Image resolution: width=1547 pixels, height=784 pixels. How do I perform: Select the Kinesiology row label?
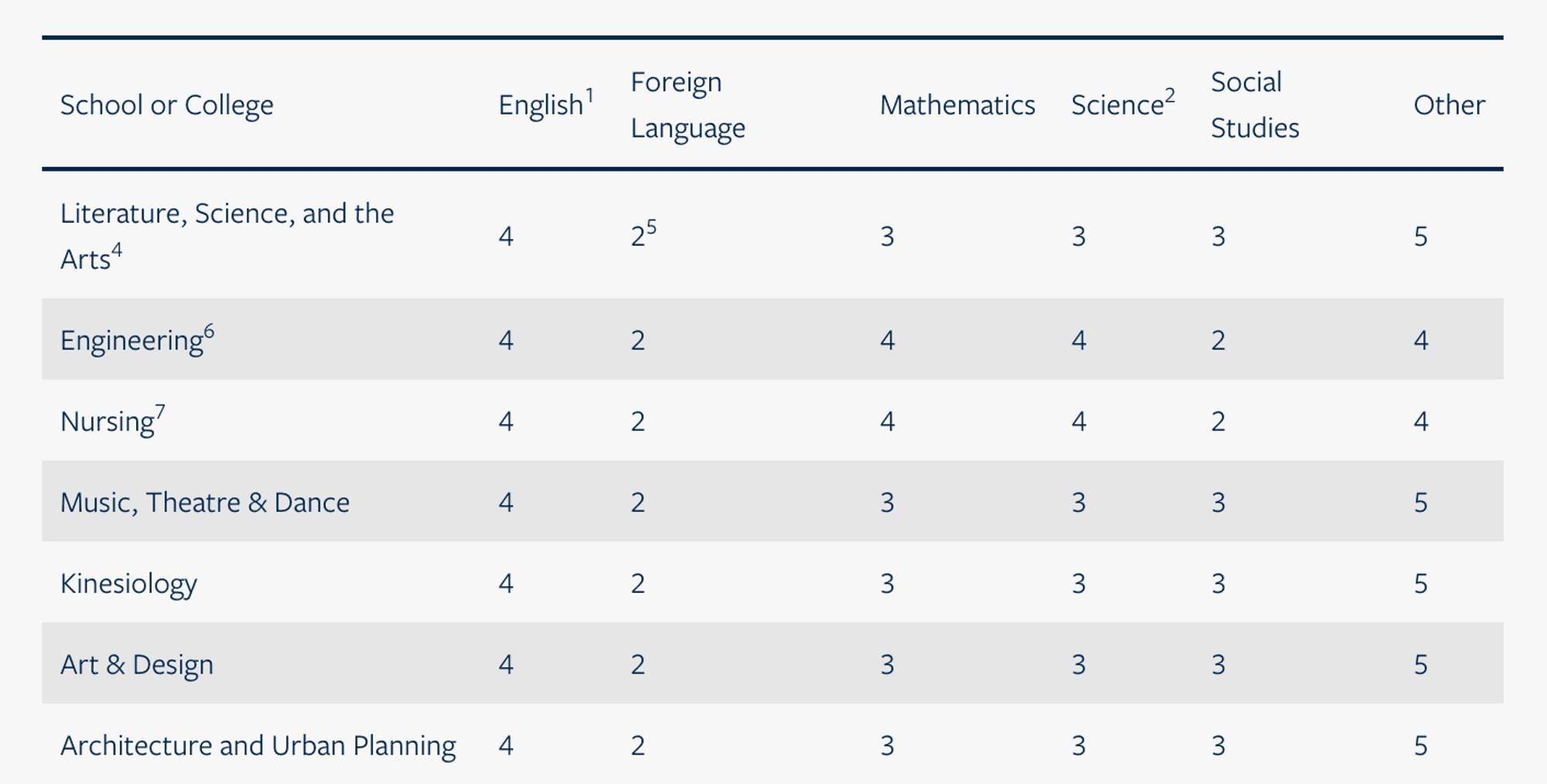(128, 584)
